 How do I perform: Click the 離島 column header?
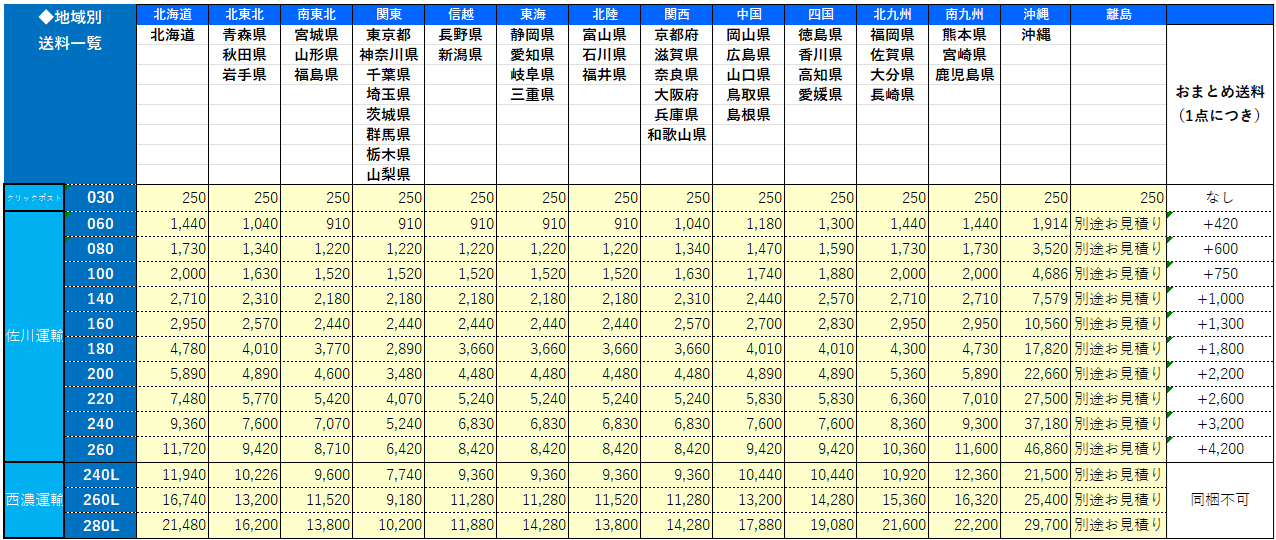[x=1118, y=14]
